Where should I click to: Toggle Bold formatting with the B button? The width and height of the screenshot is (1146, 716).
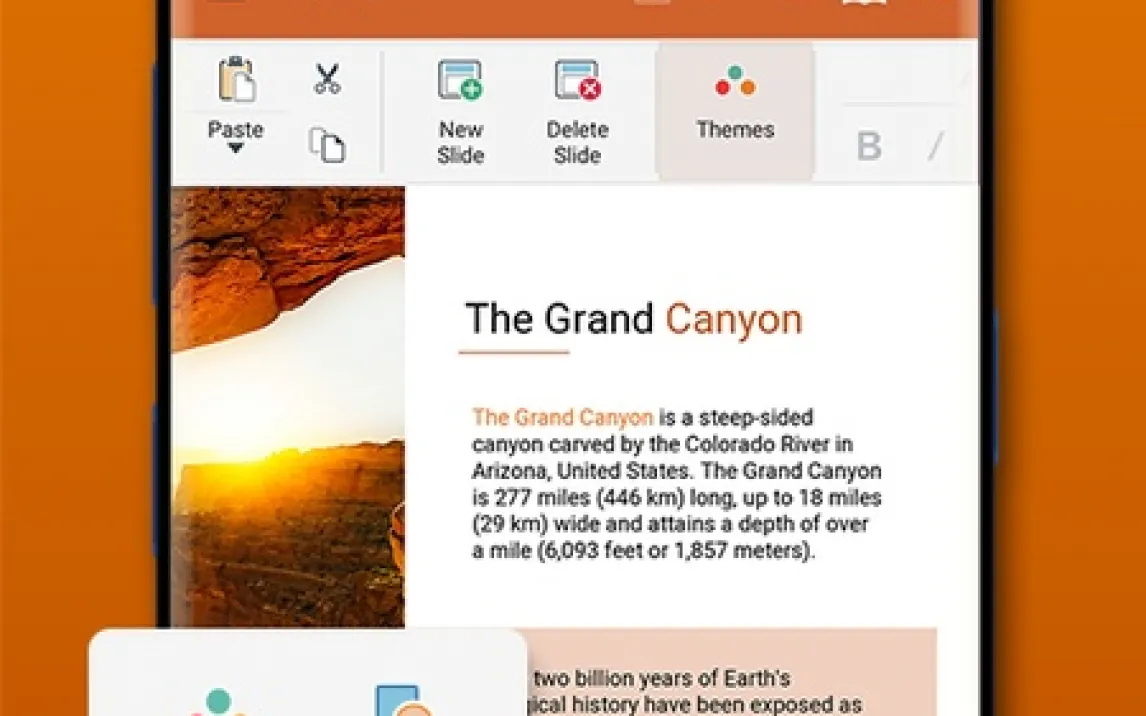[869, 147]
